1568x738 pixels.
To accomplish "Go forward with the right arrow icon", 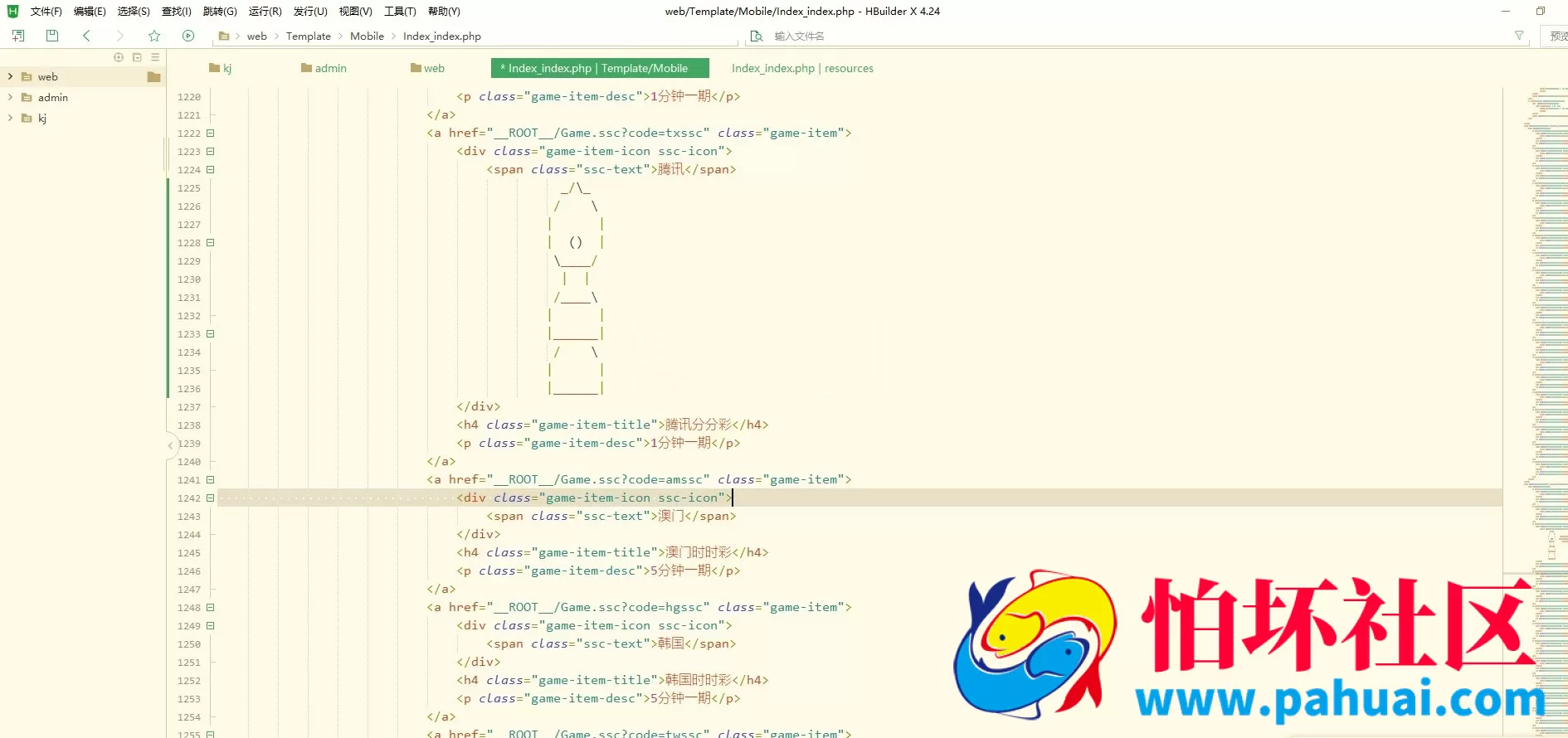I will click(x=119, y=36).
